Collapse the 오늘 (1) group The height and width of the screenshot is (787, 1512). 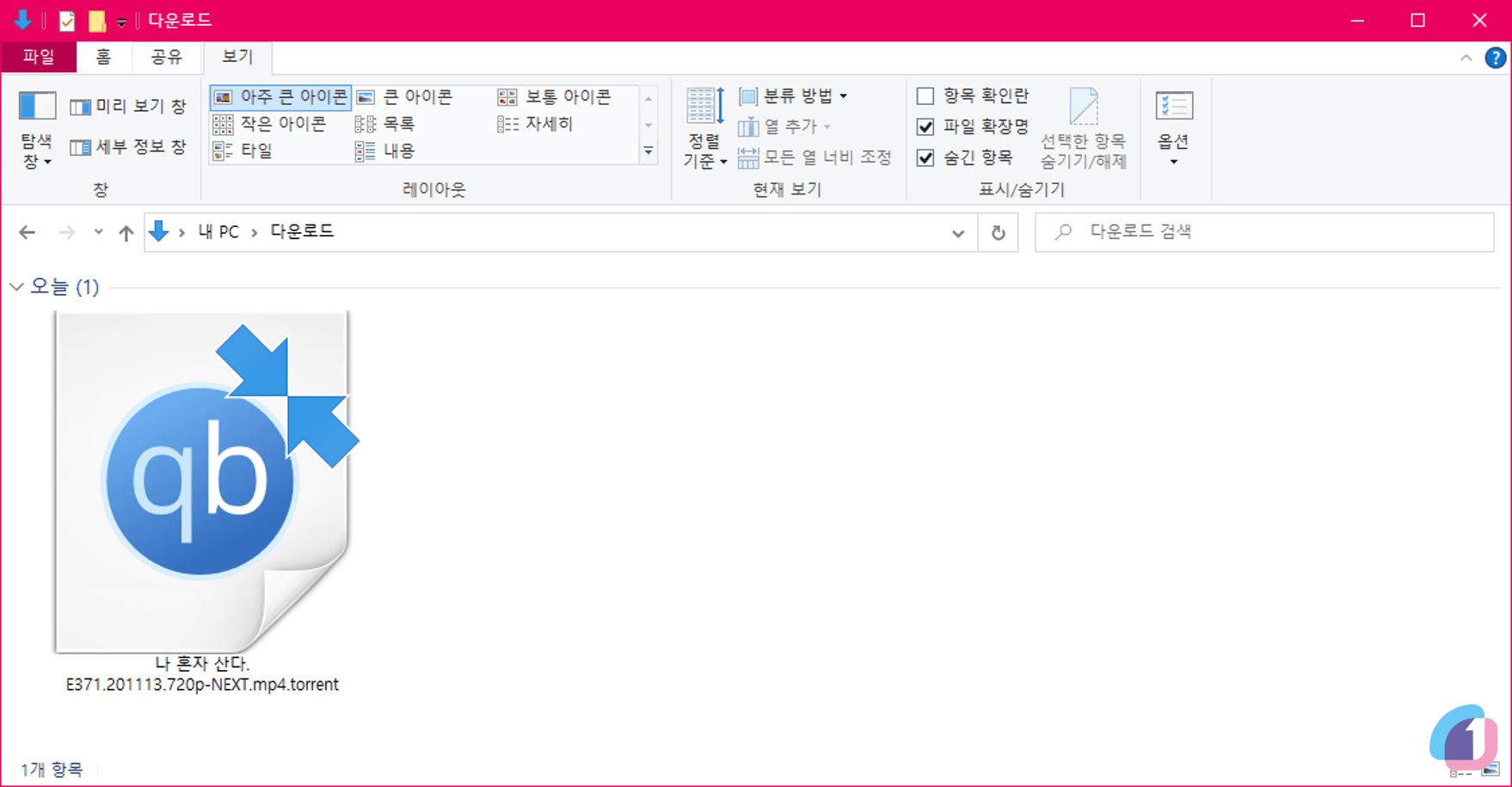[16, 286]
